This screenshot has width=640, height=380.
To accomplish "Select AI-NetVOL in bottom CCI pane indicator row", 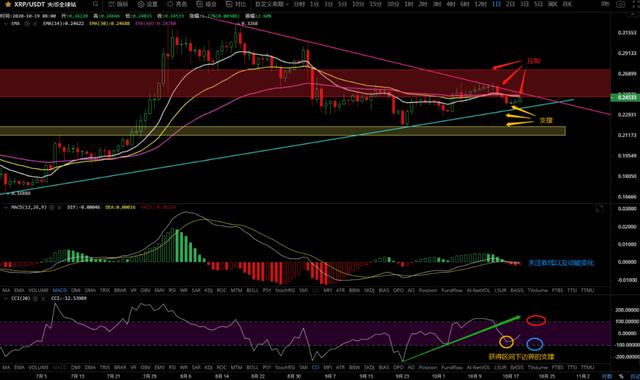I will pos(478,367).
